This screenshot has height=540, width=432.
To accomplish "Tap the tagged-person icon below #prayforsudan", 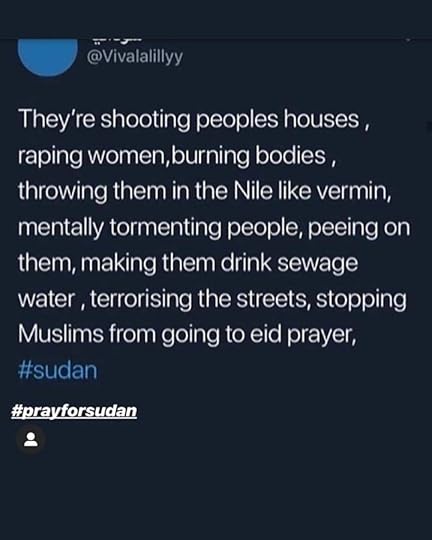I will (x=31, y=439).
